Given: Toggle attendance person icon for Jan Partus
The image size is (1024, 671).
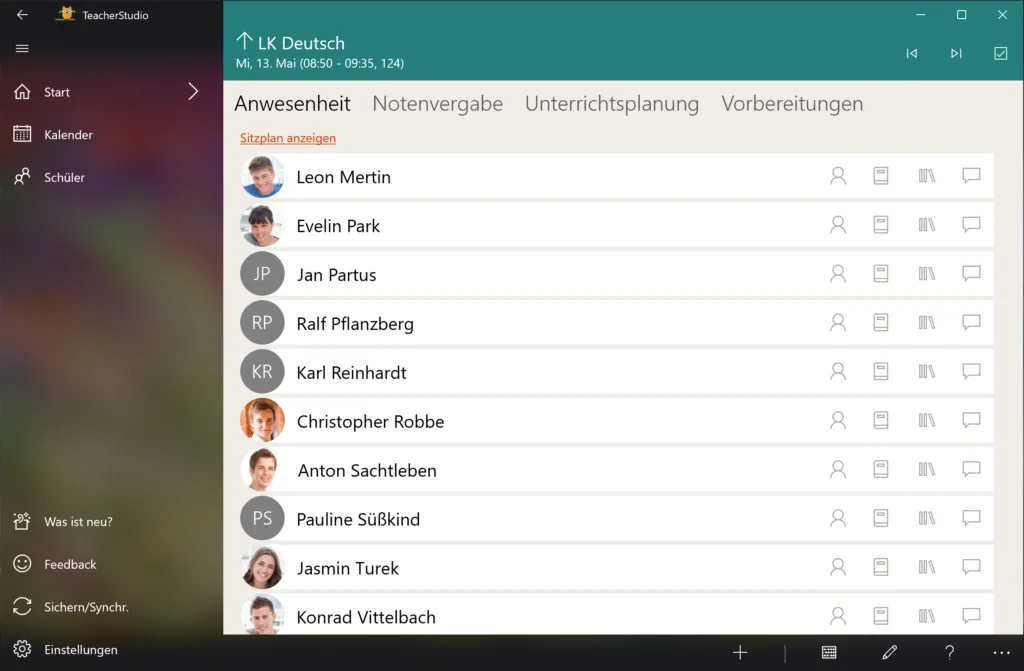Looking at the screenshot, I should [x=838, y=273].
